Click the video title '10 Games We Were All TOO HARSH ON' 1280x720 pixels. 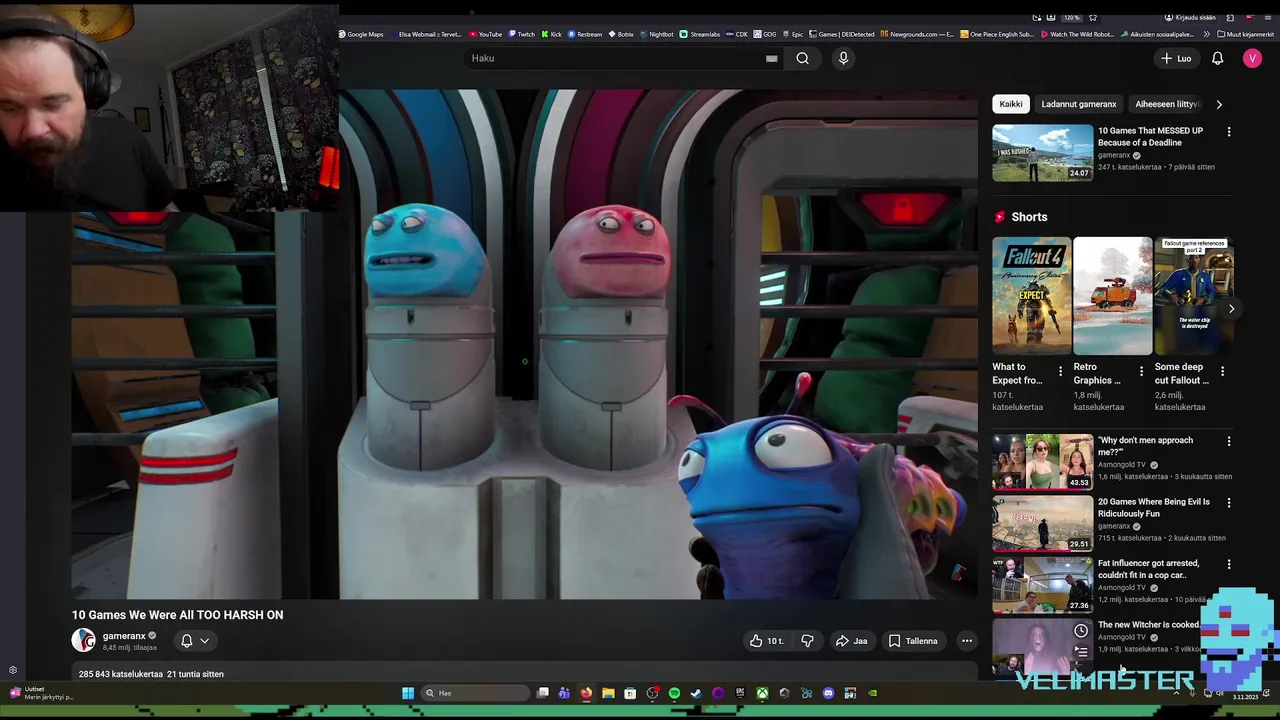pos(177,615)
